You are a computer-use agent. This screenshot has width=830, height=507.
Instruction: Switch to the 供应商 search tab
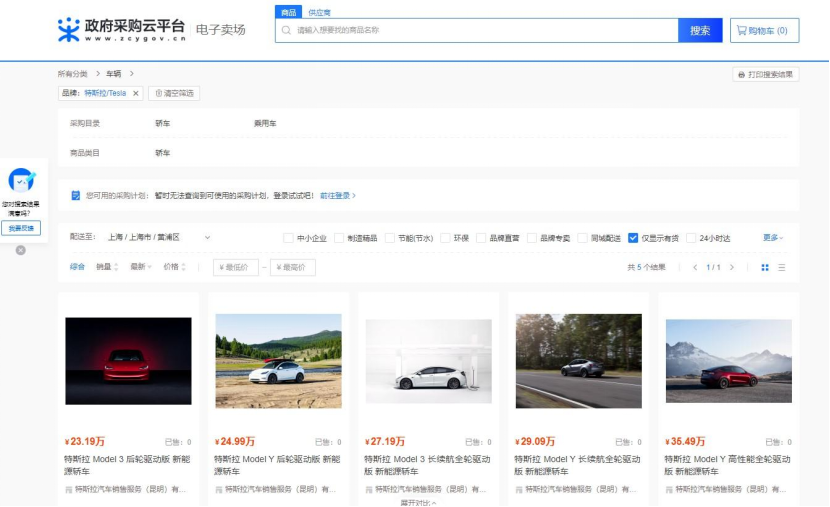319,12
